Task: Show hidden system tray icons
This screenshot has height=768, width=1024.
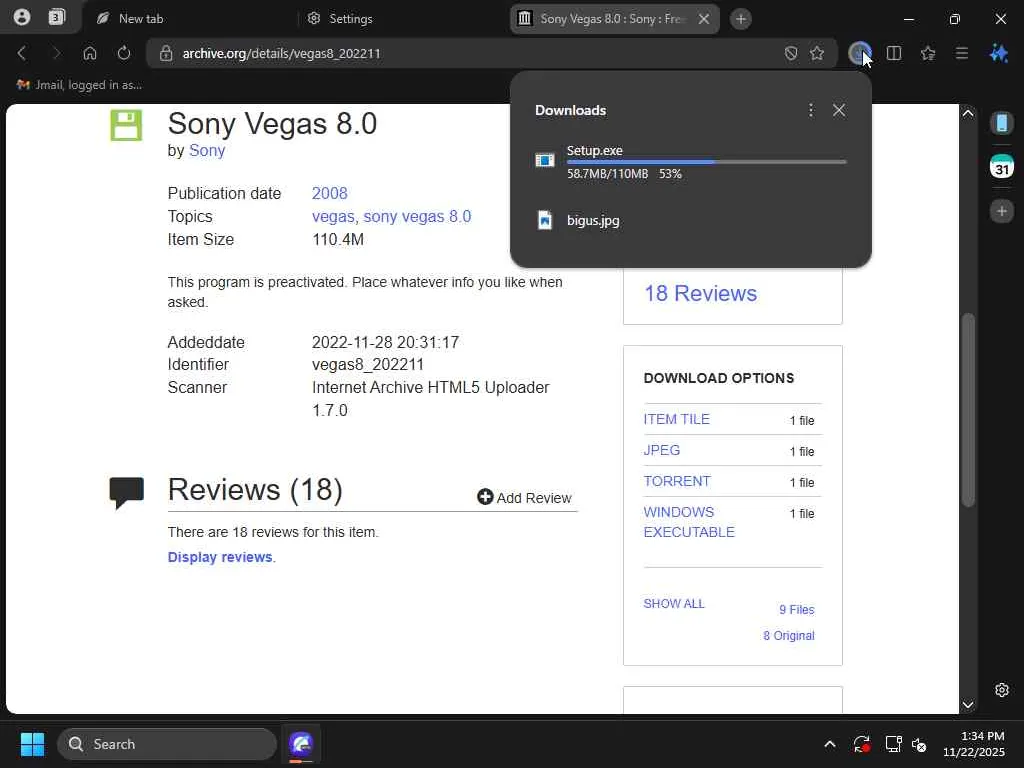Action: [829, 744]
